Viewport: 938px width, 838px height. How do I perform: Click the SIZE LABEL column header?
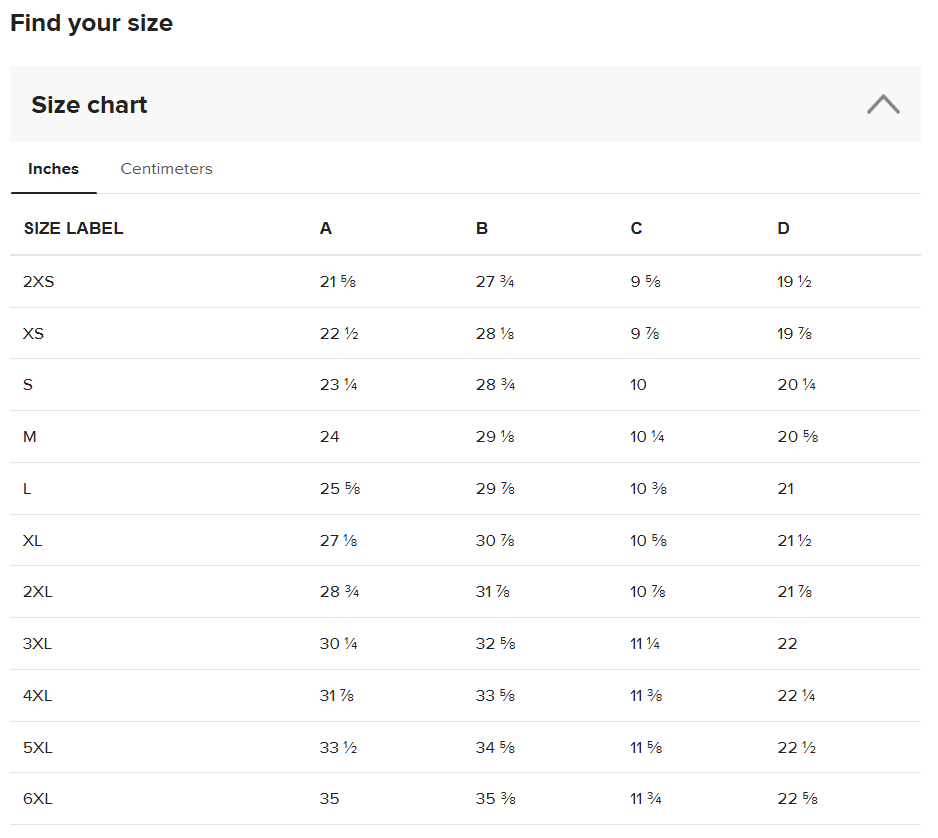pos(73,229)
